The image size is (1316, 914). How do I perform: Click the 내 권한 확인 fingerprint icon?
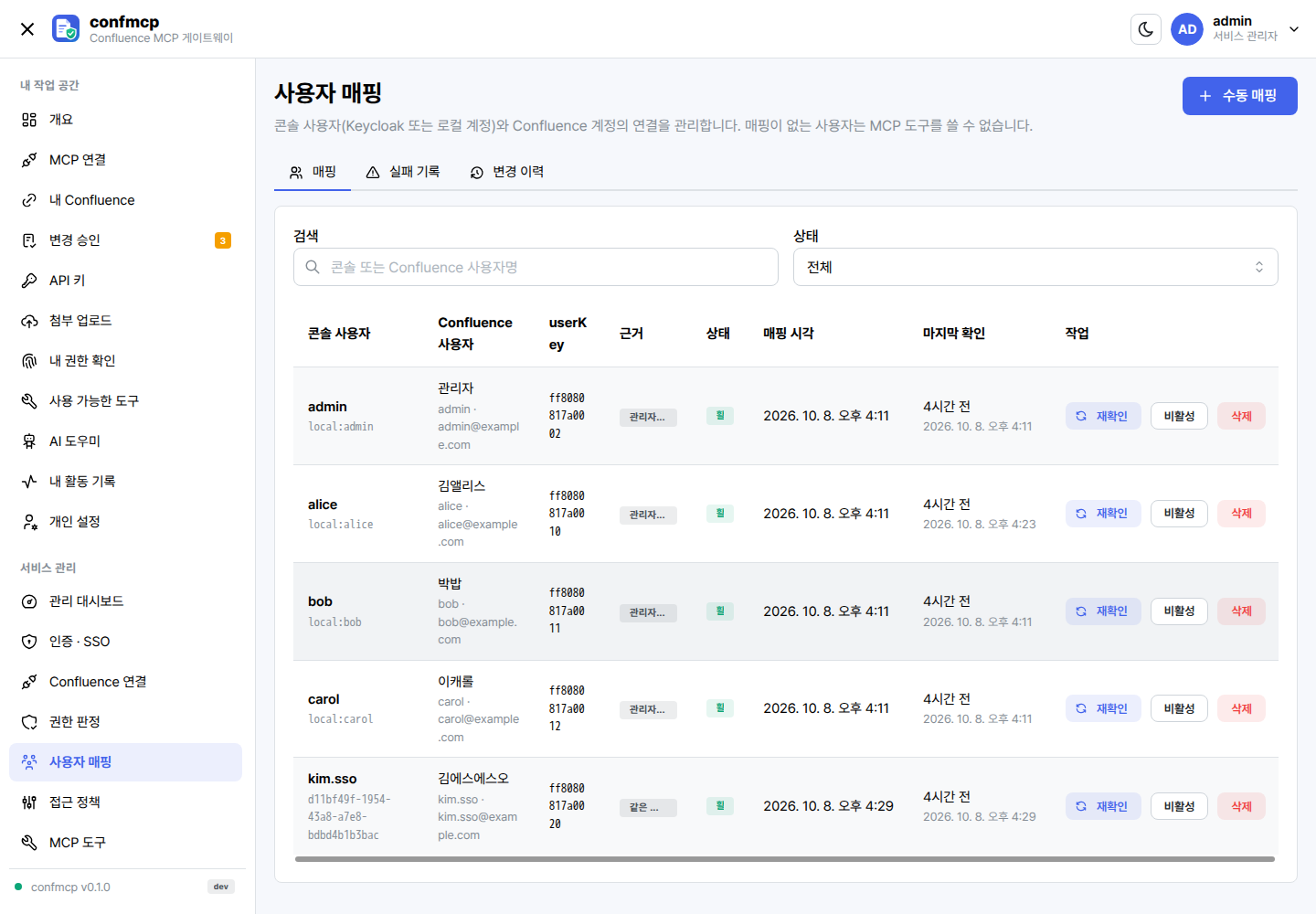(x=29, y=361)
